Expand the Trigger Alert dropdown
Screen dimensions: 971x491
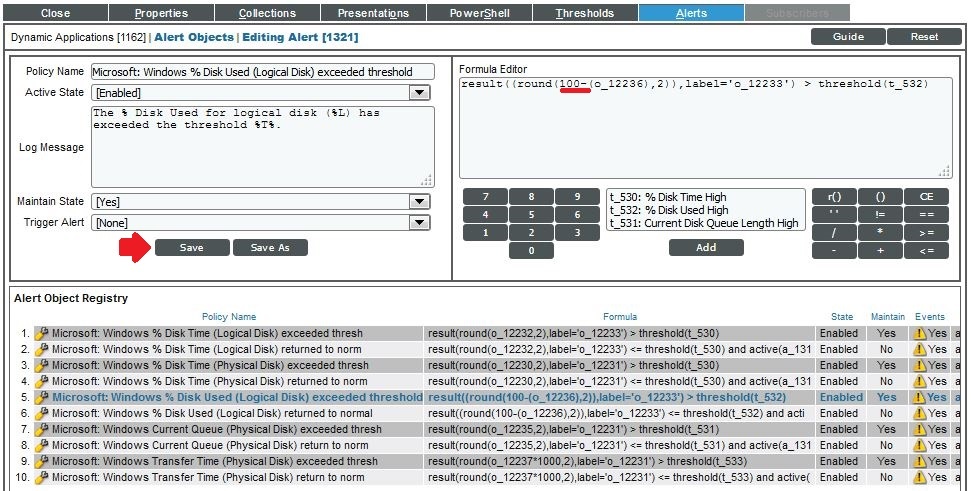pyautogui.click(x=419, y=223)
